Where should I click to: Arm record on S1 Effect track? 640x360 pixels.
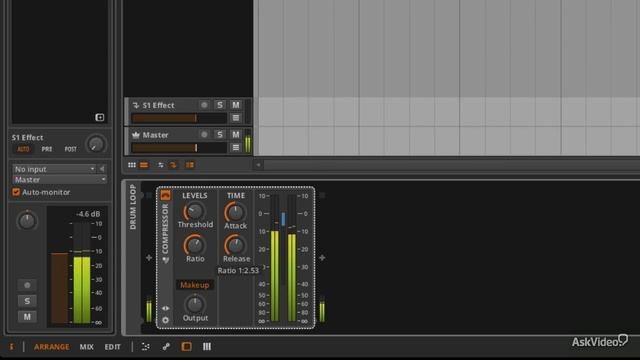point(204,105)
